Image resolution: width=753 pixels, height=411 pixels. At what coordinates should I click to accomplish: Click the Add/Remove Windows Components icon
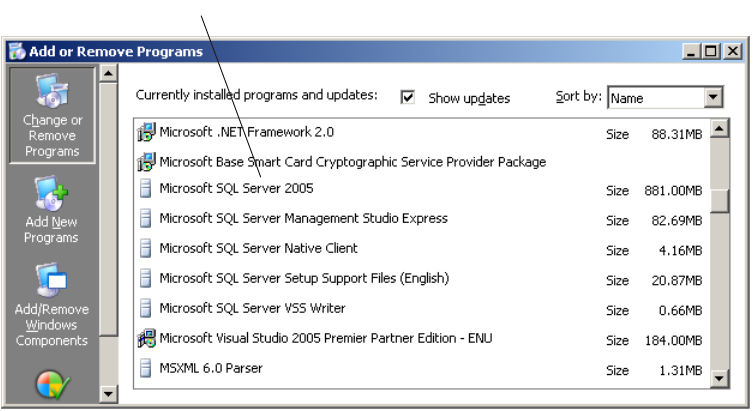tap(52, 282)
